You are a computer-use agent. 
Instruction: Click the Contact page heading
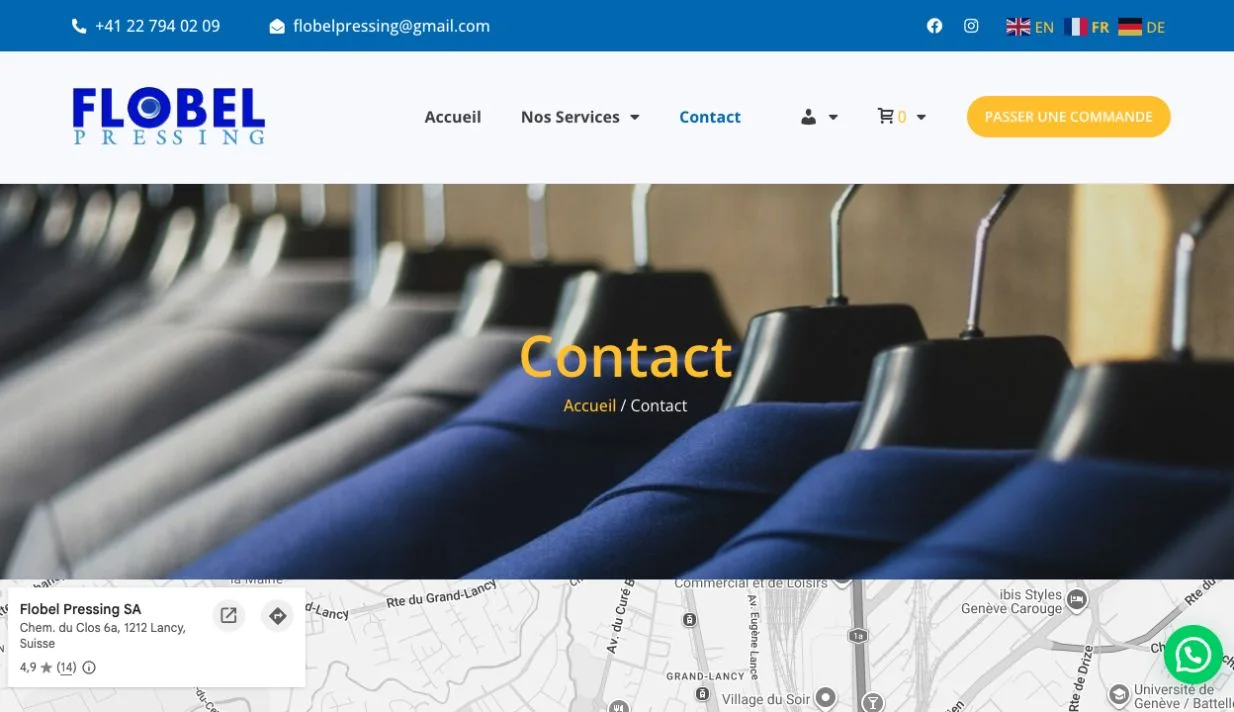pyautogui.click(x=626, y=356)
